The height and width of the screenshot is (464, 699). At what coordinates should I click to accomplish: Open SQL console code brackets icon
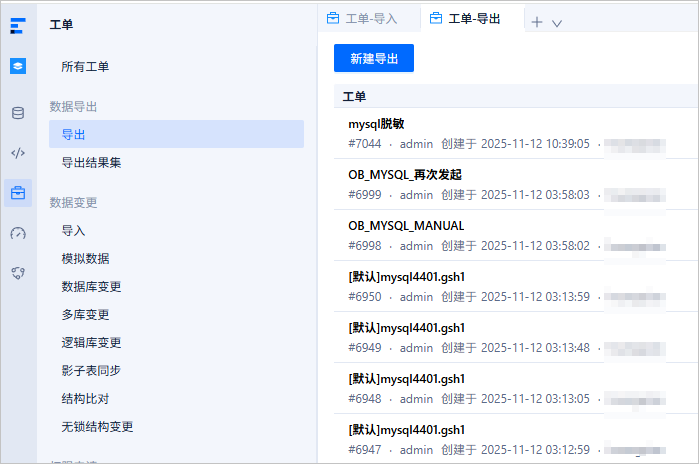[18, 153]
